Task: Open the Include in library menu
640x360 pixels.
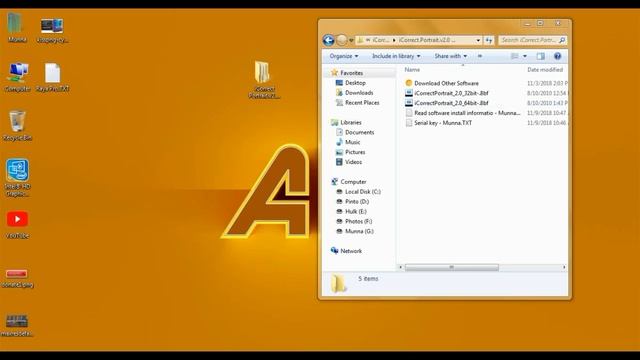Action: pos(396,56)
